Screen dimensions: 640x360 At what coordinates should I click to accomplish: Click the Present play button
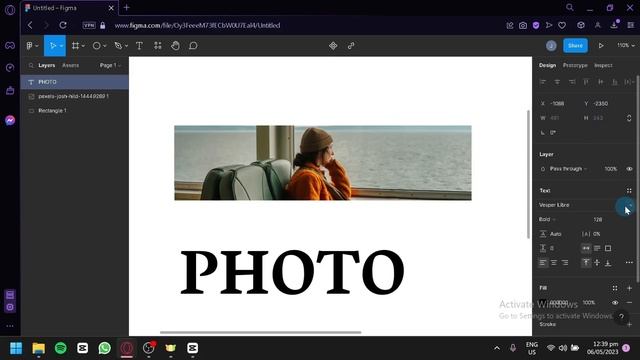[601, 46]
